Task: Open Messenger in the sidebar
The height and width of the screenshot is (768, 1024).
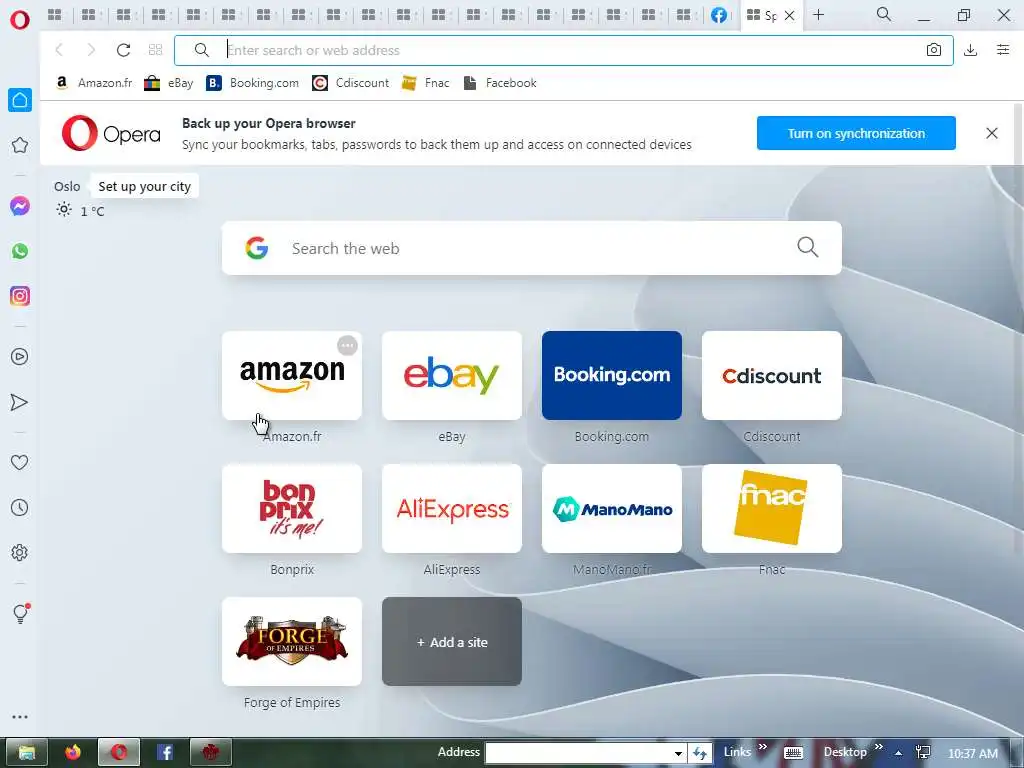Action: 20,206
